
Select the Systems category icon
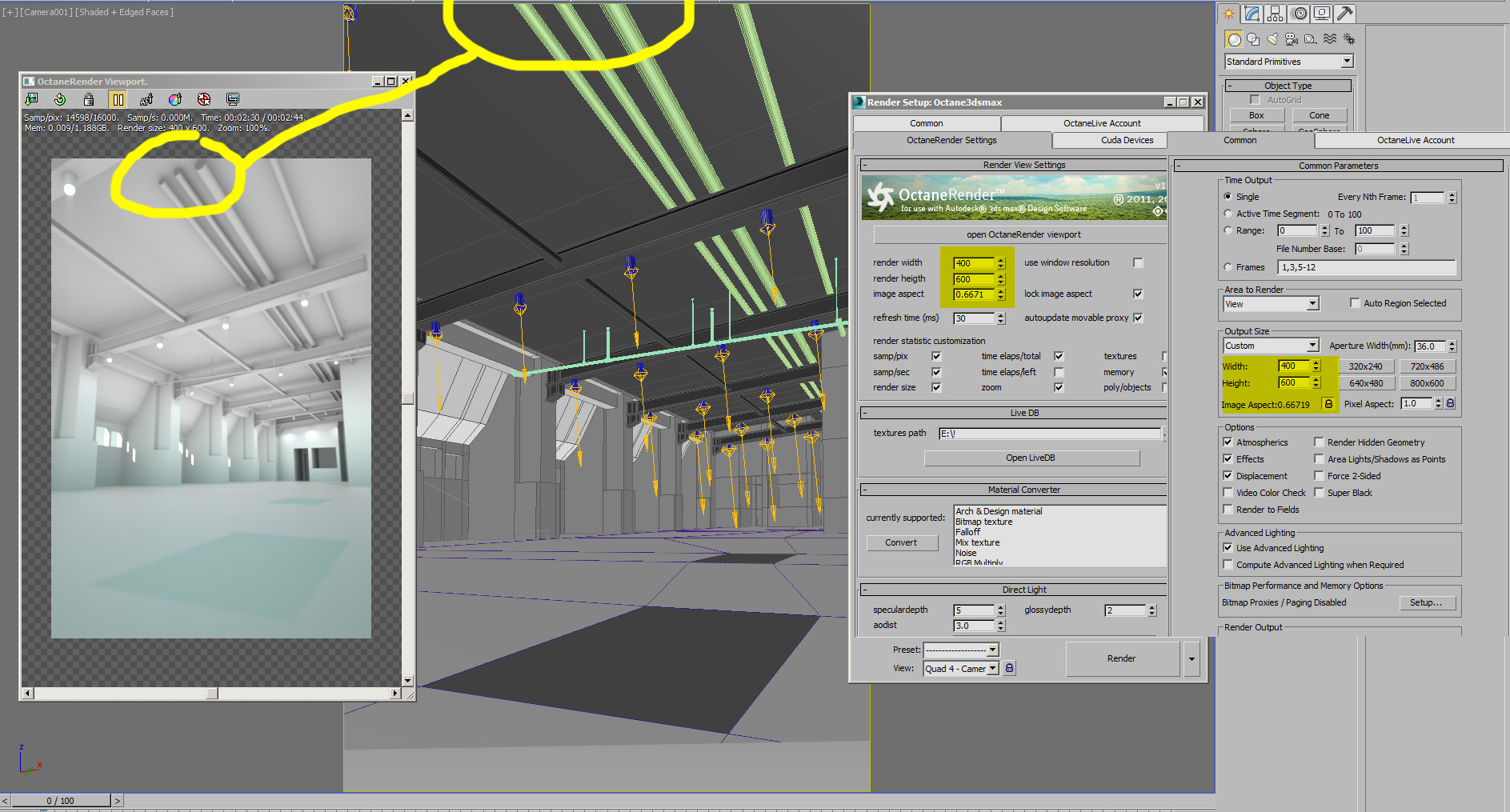(x=1349, y=39)
